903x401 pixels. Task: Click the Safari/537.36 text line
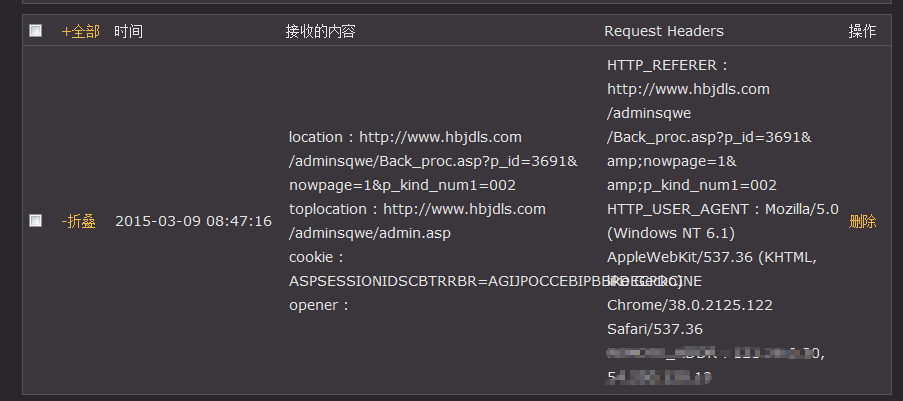(655, 330)
